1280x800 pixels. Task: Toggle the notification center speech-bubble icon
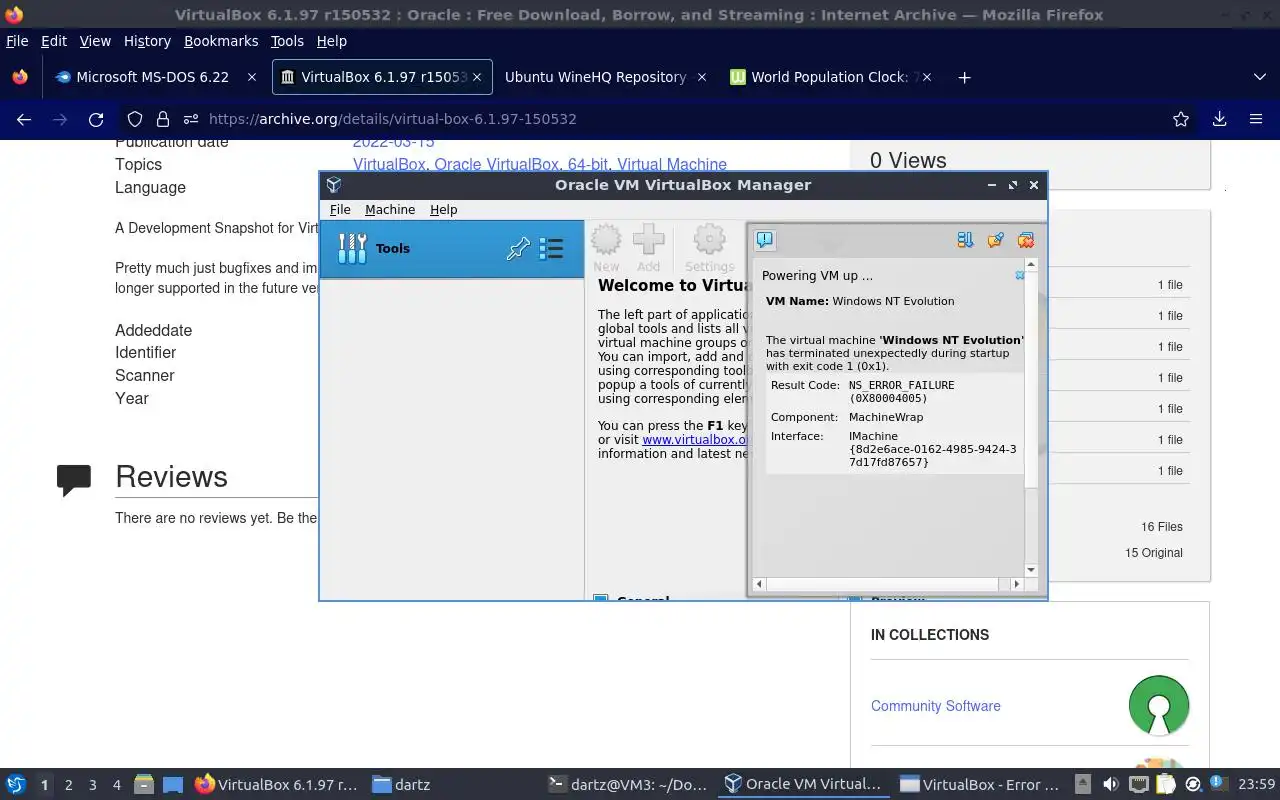pos(765,240)
